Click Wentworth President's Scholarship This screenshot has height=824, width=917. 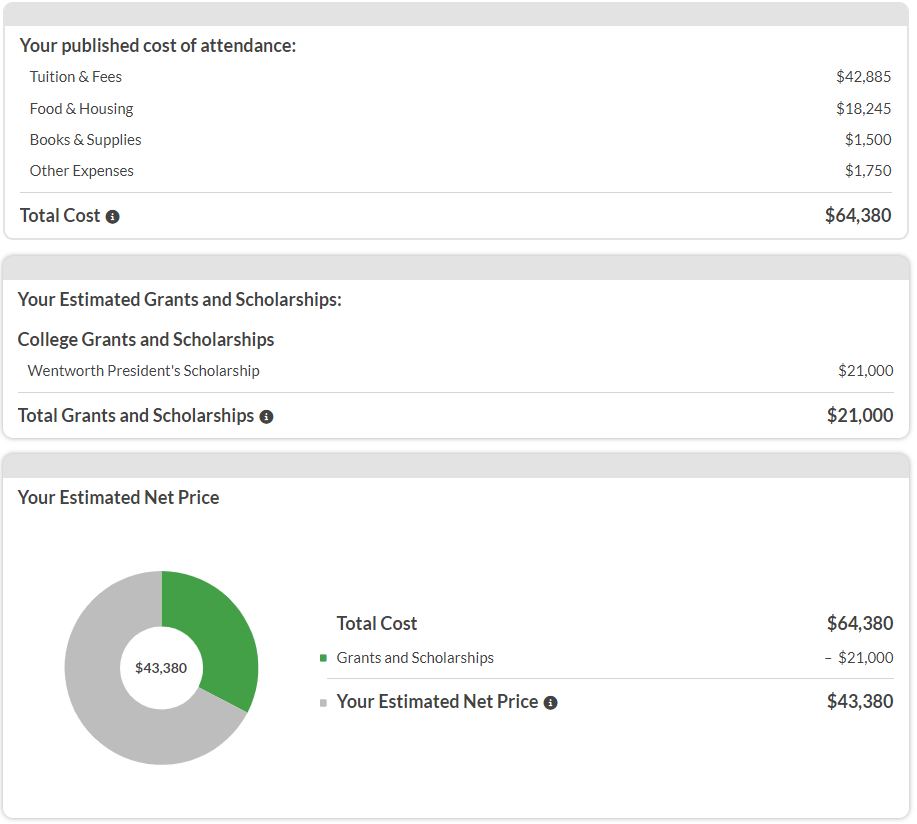(x=143, y=371)
